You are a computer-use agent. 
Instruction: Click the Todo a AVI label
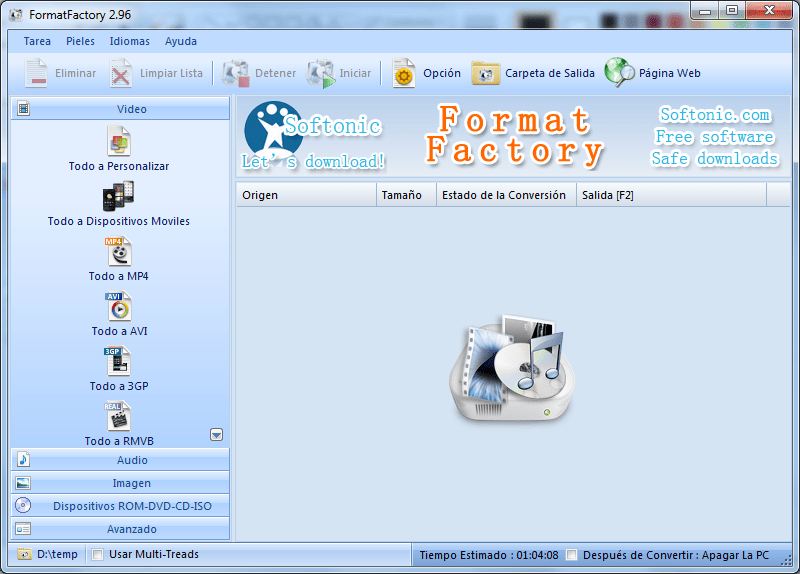(x=119, y=331)
